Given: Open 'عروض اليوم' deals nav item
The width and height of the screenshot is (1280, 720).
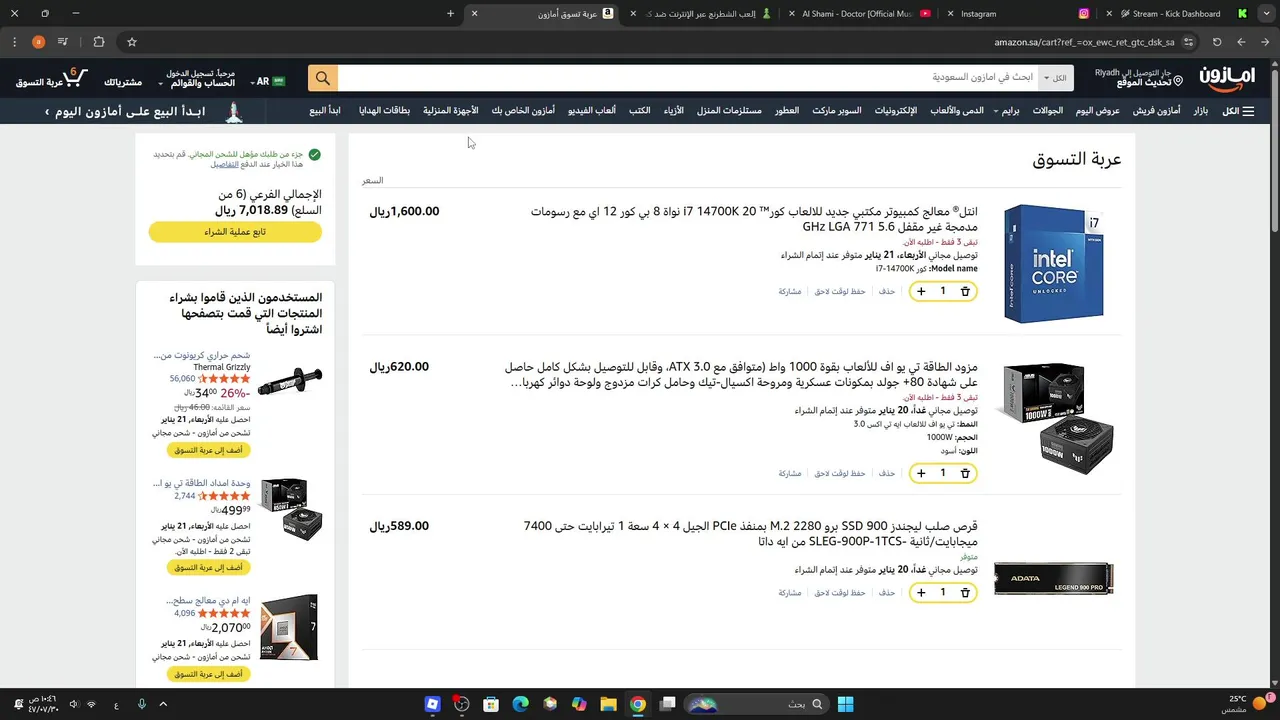Looking at the screenshot, I should 1098,111.
